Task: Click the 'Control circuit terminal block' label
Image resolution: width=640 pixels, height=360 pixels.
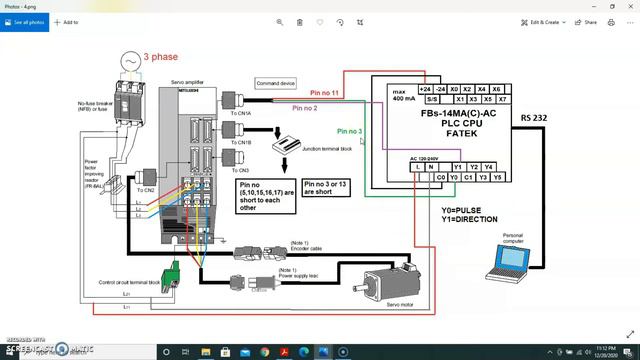Action: click(x=129, y=282)
